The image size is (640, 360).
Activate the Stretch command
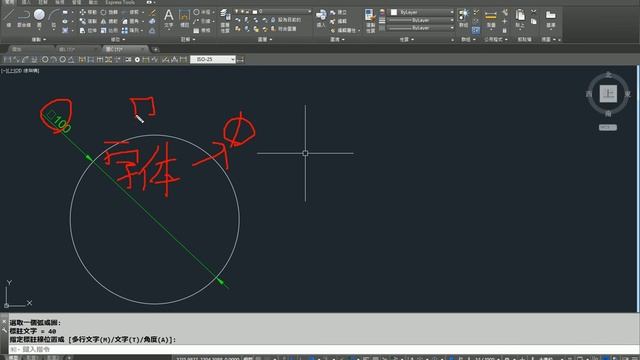click(88, 30)
